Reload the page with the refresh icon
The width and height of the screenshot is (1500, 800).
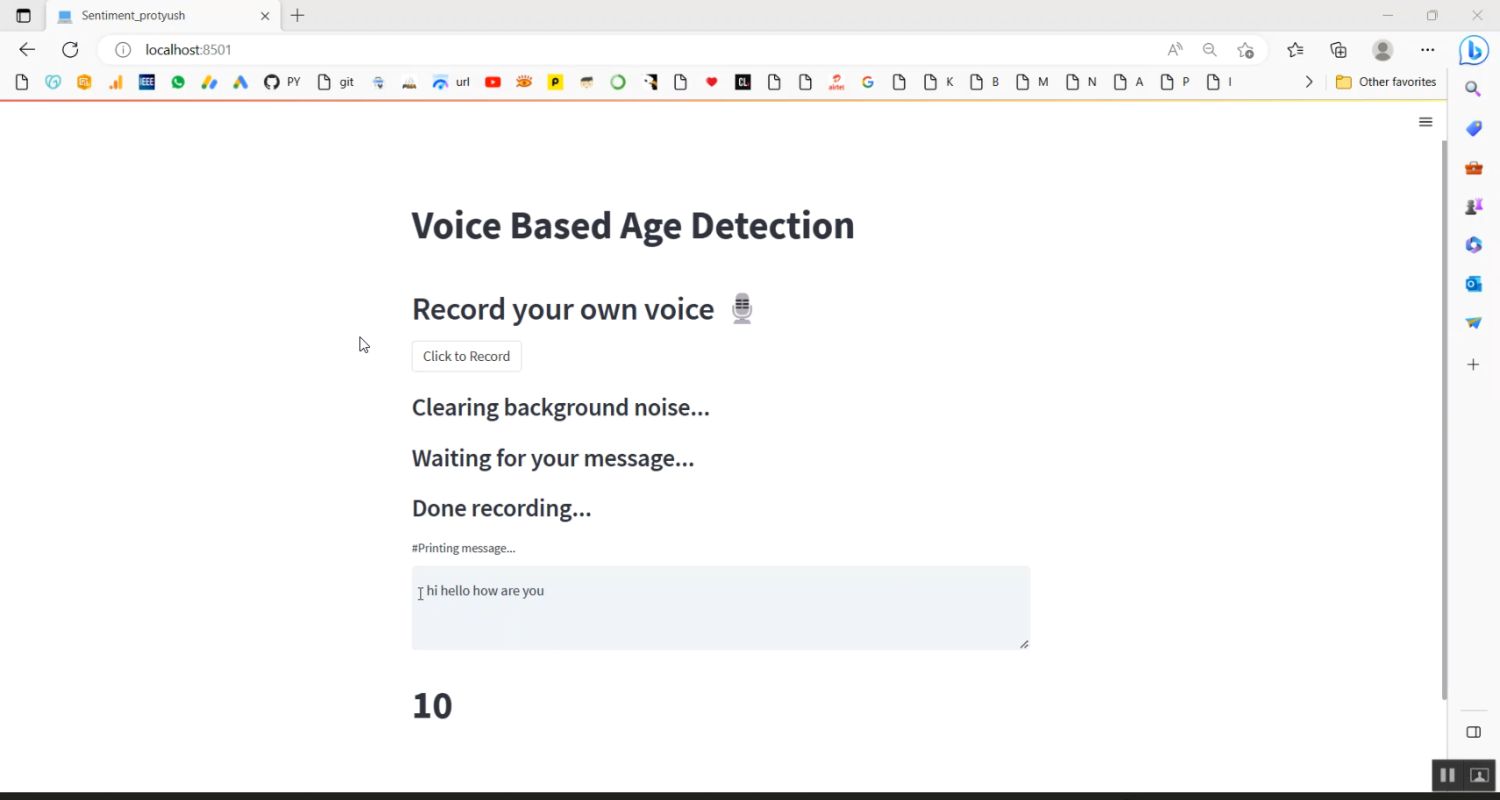[69, 49]
